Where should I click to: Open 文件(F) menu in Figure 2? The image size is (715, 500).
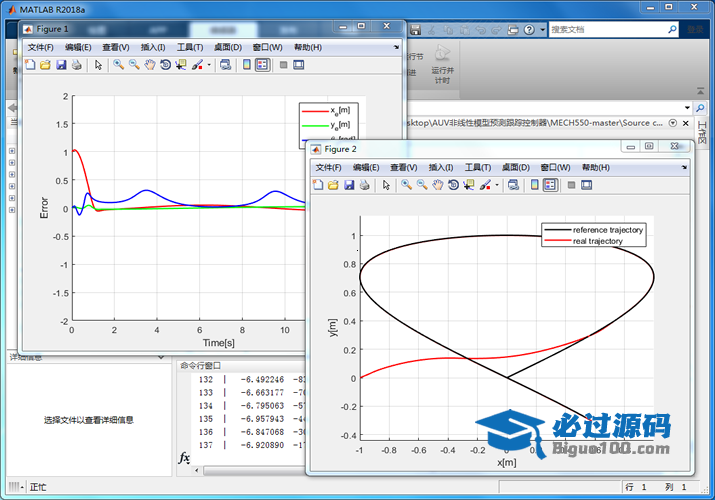329,168
